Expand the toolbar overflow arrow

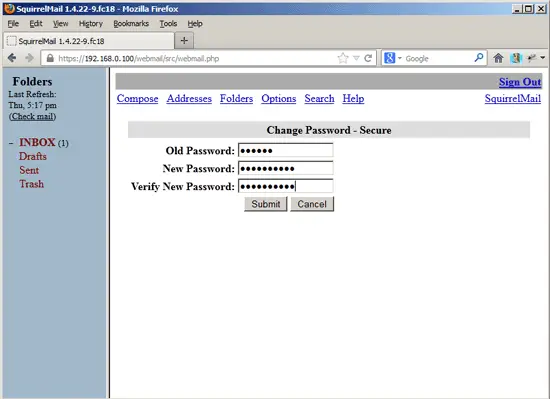[x=543, y=58]
